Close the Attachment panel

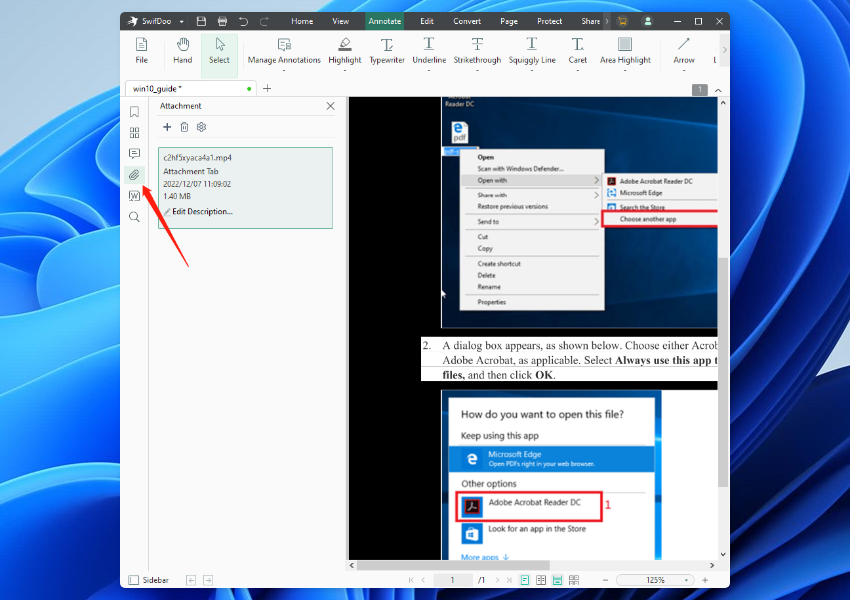click(331, 106)
